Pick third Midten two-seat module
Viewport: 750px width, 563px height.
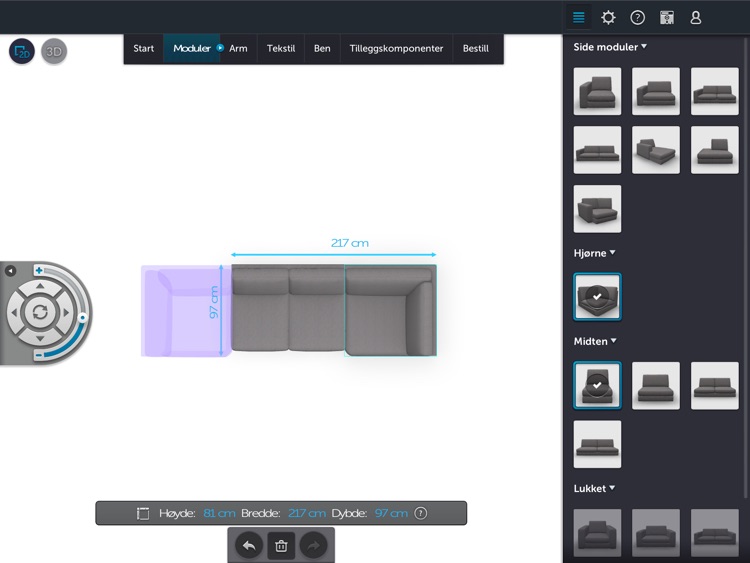[715, 386]
